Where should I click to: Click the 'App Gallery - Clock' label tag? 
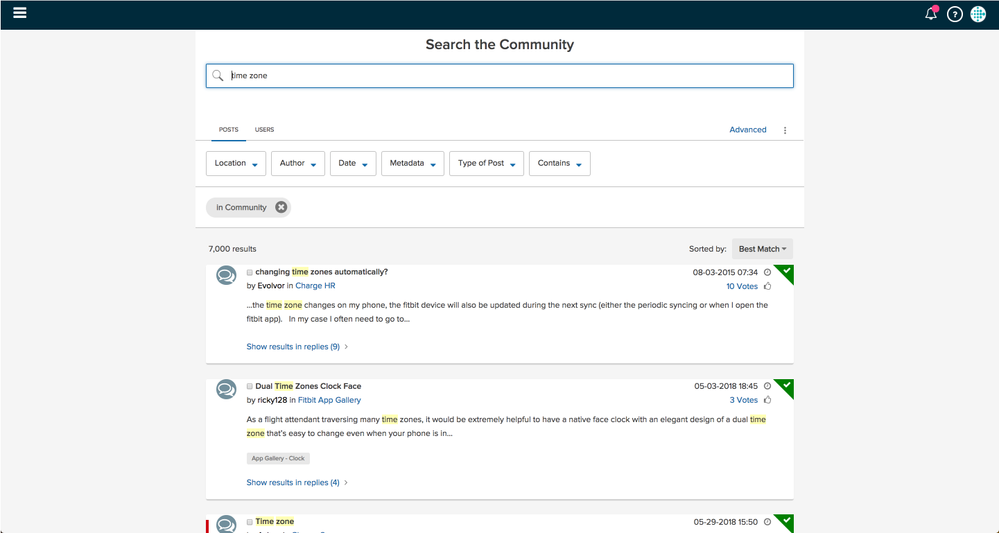click(278, 458)
